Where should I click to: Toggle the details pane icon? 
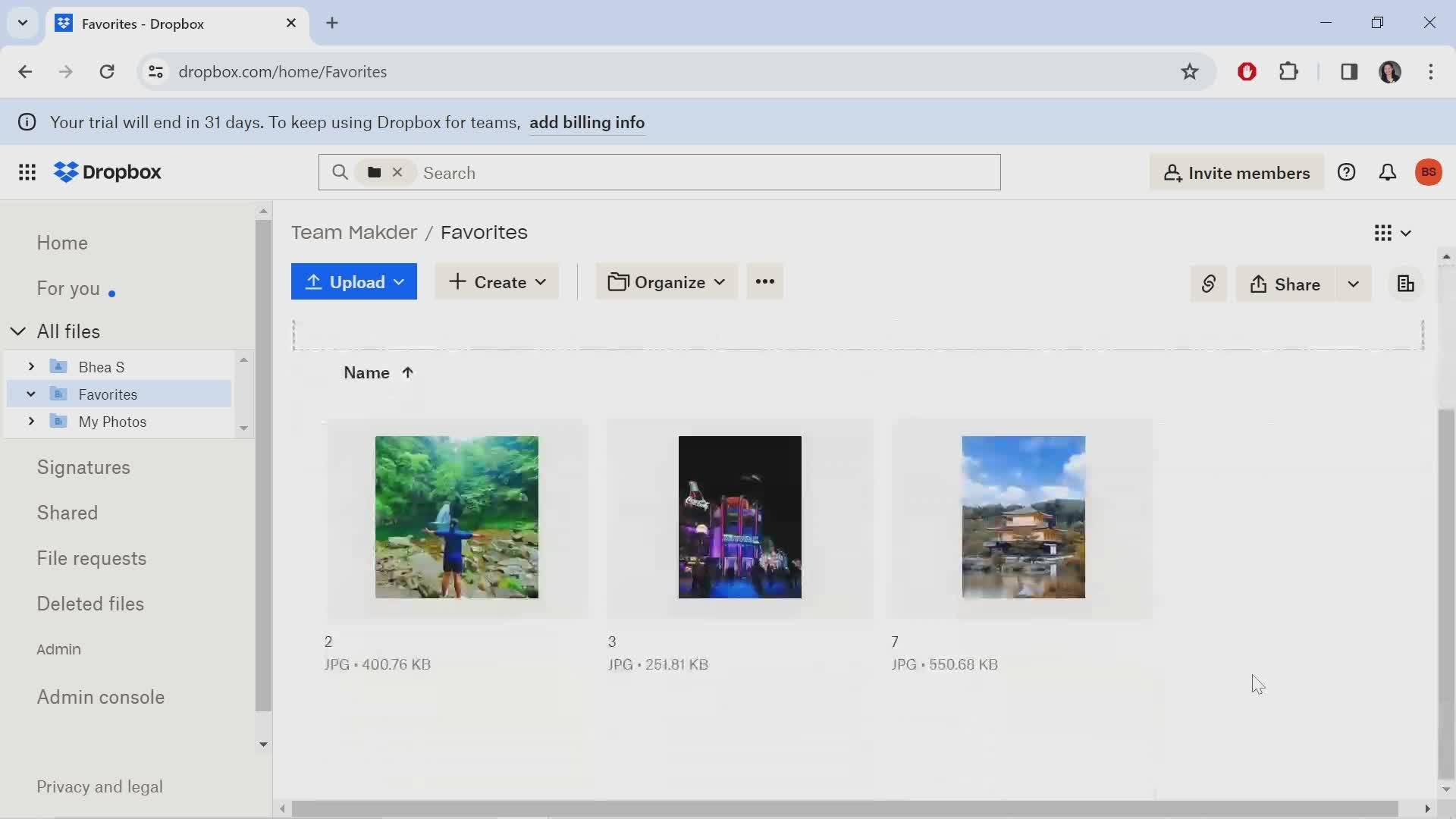click(1406, 284)
